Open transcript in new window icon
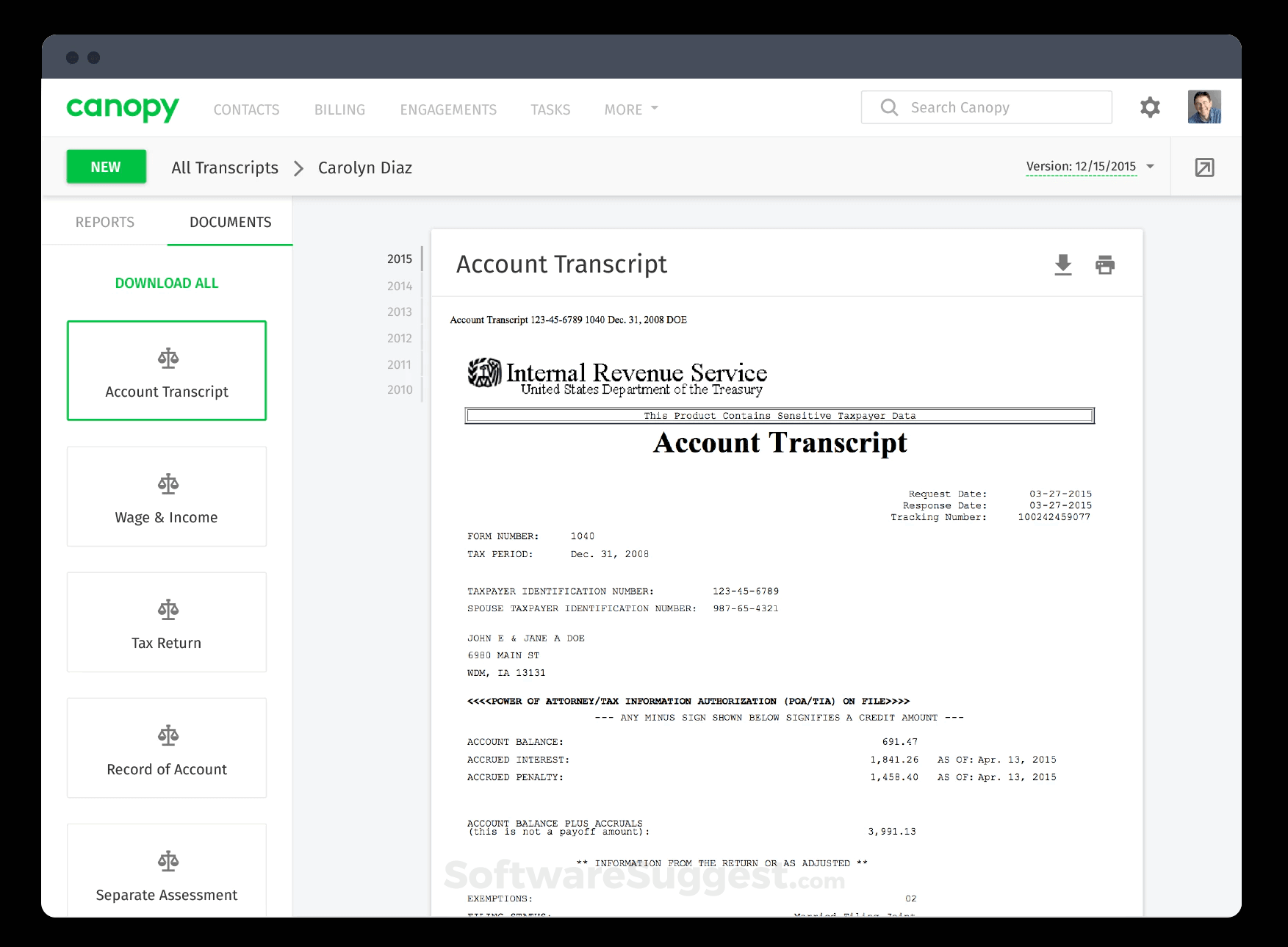 1204,167
